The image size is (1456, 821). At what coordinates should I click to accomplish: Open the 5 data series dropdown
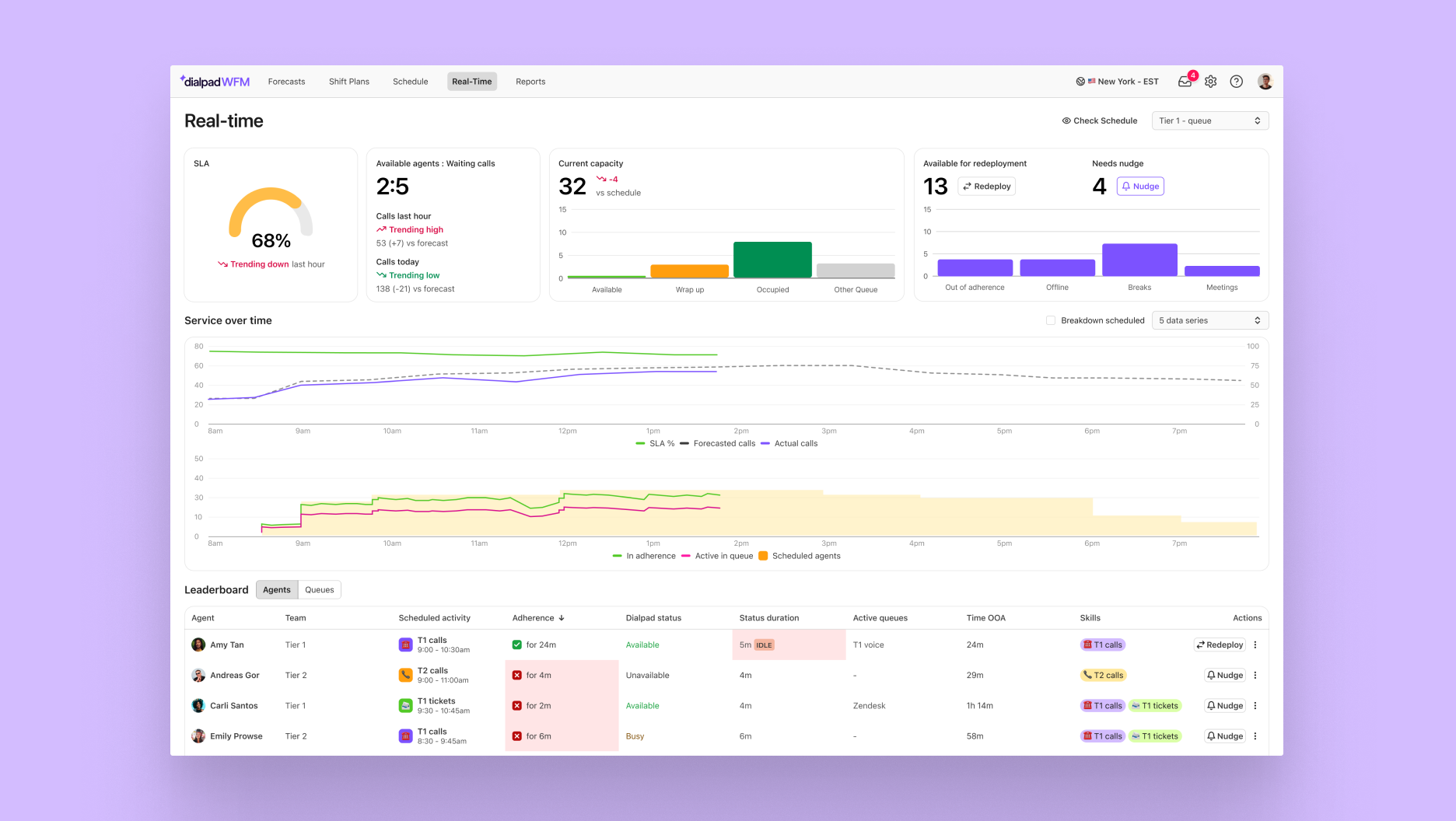1210,320
